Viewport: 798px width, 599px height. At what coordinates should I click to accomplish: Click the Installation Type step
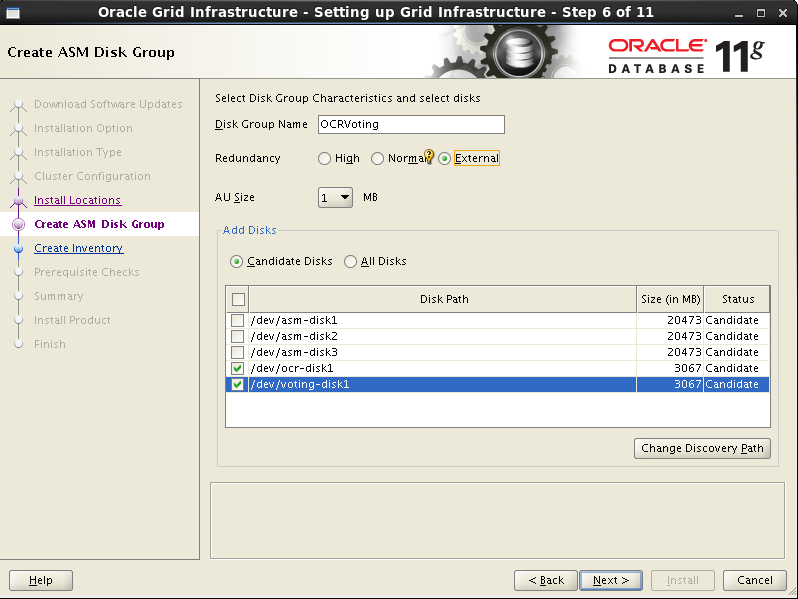[x=78, y=152]
